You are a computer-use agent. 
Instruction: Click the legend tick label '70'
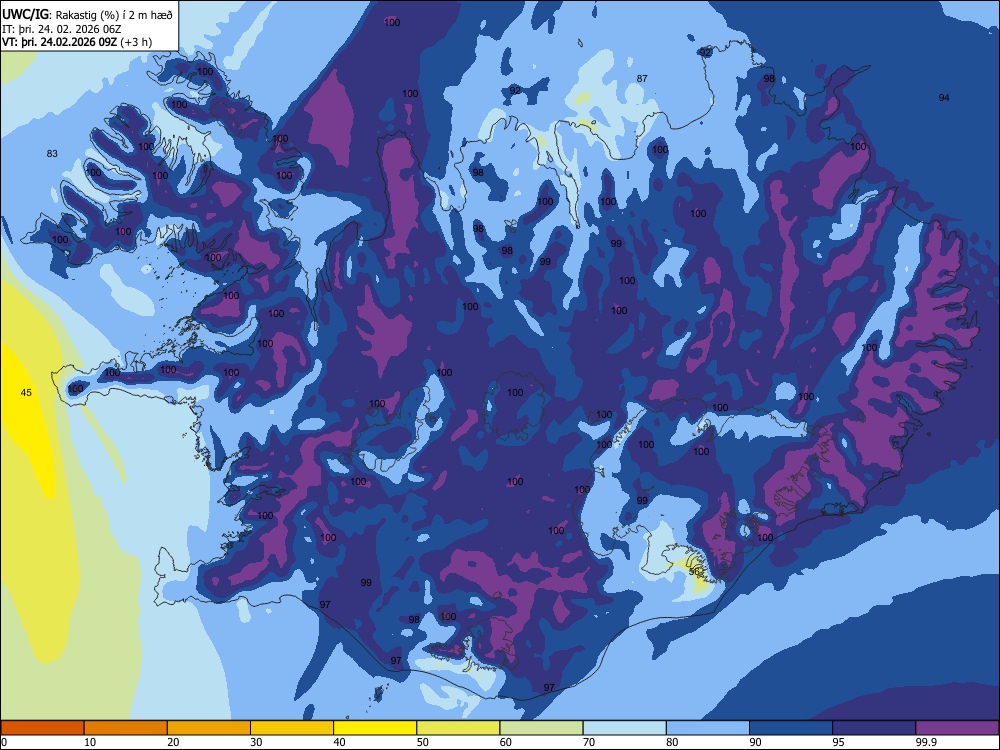(x=589, y=742)
